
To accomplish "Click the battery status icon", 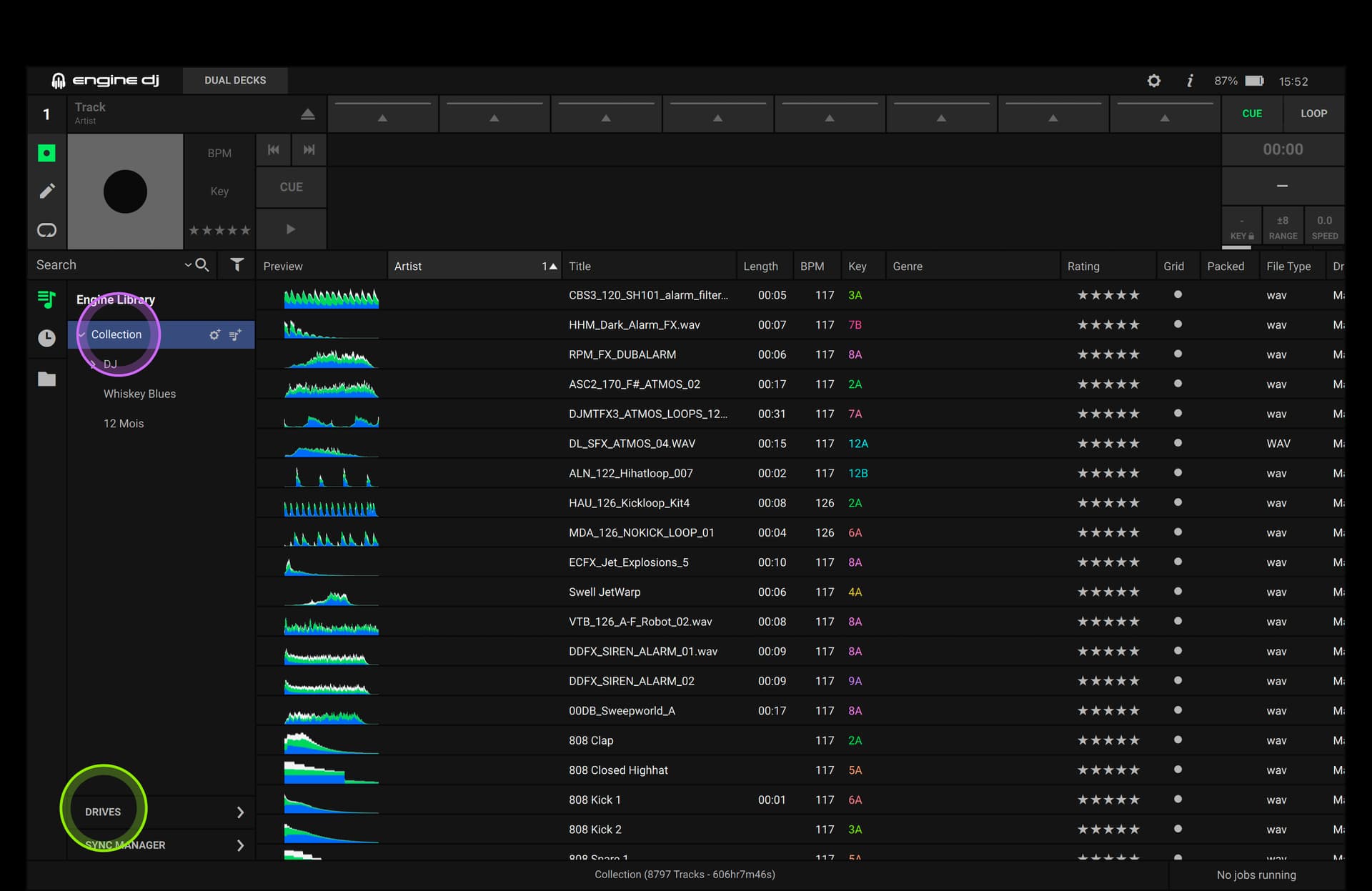I will 1255,81.
